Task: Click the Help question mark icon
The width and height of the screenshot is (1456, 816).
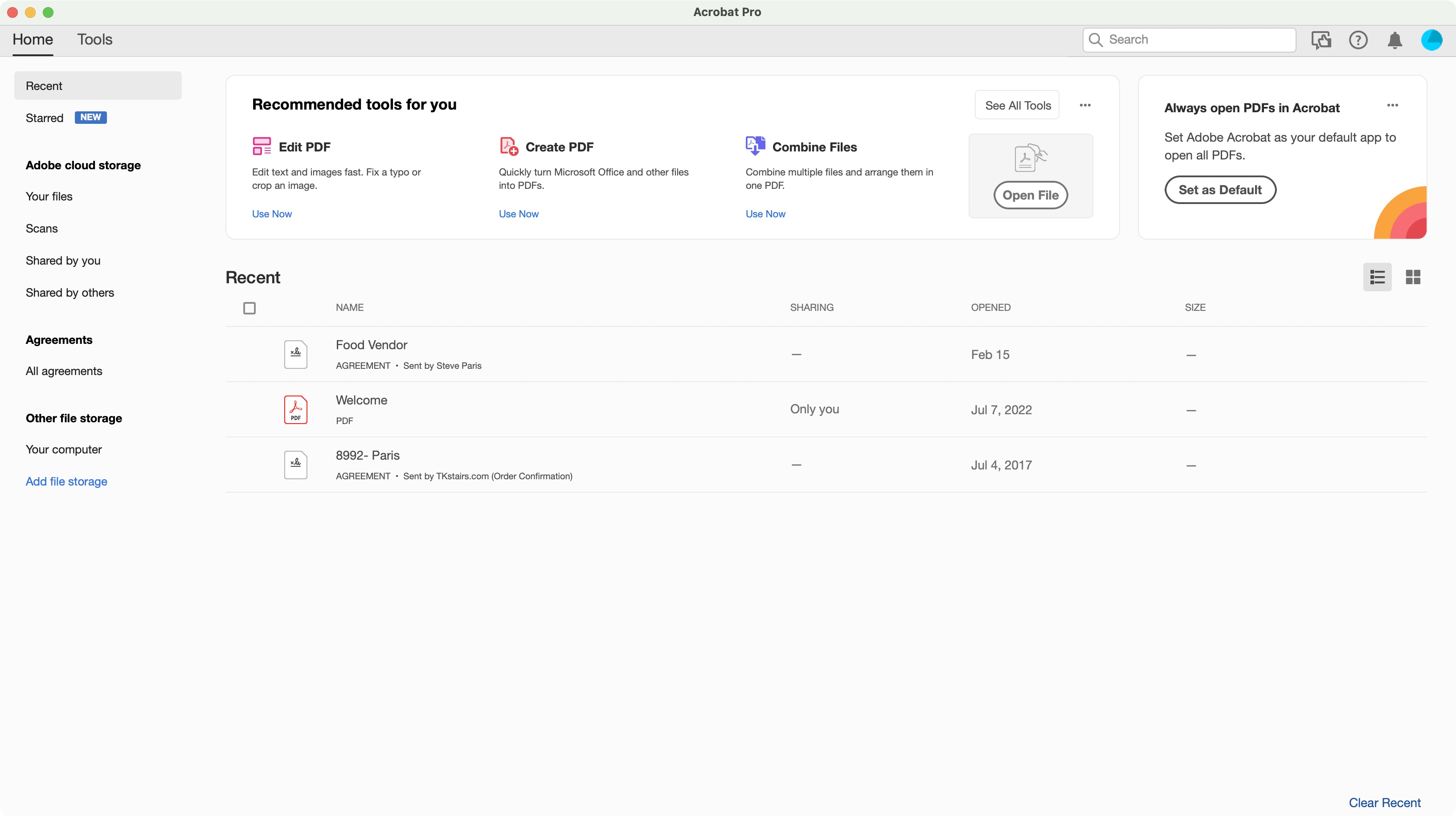Action: 1358,39
